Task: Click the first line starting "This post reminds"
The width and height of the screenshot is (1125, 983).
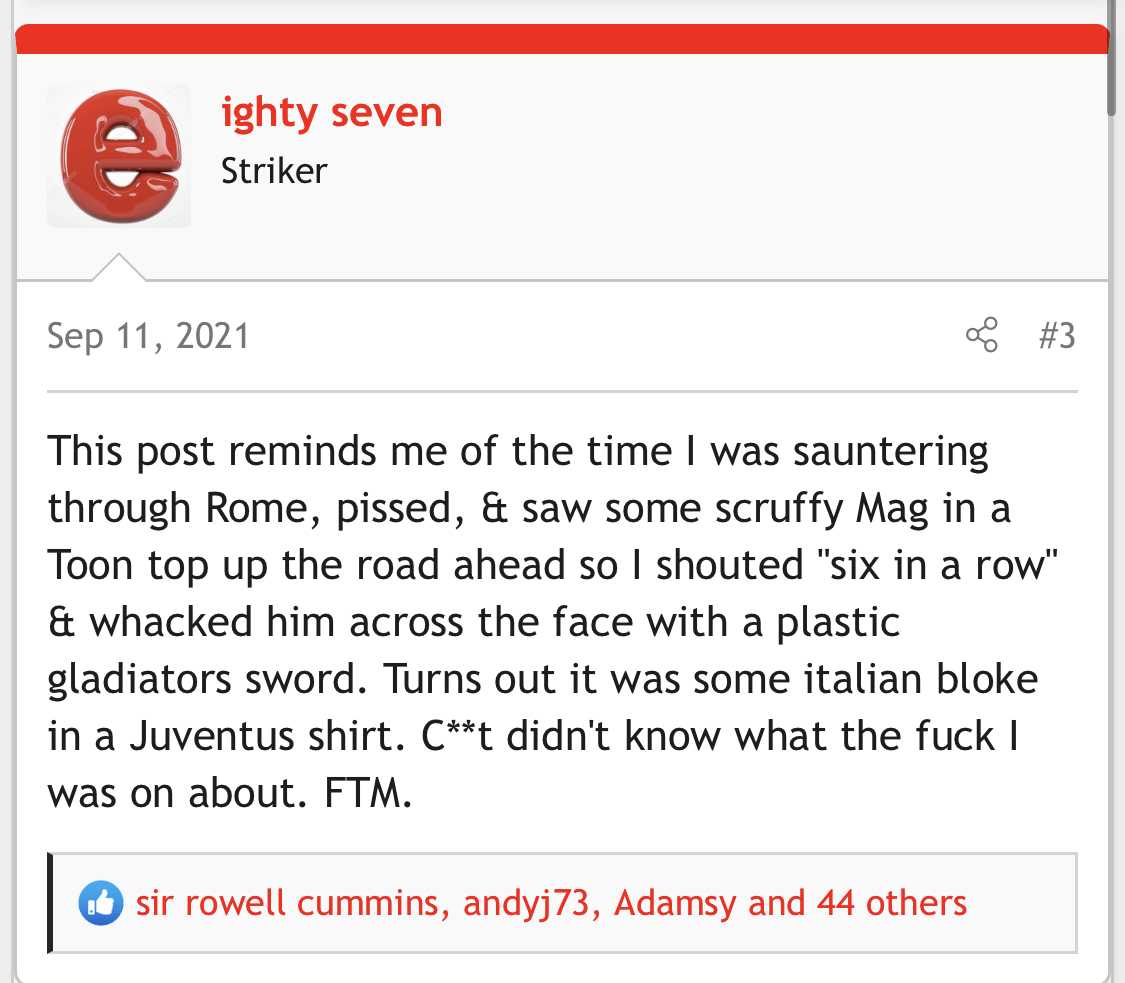Action: pyautogui.click(x=517, y=451)
